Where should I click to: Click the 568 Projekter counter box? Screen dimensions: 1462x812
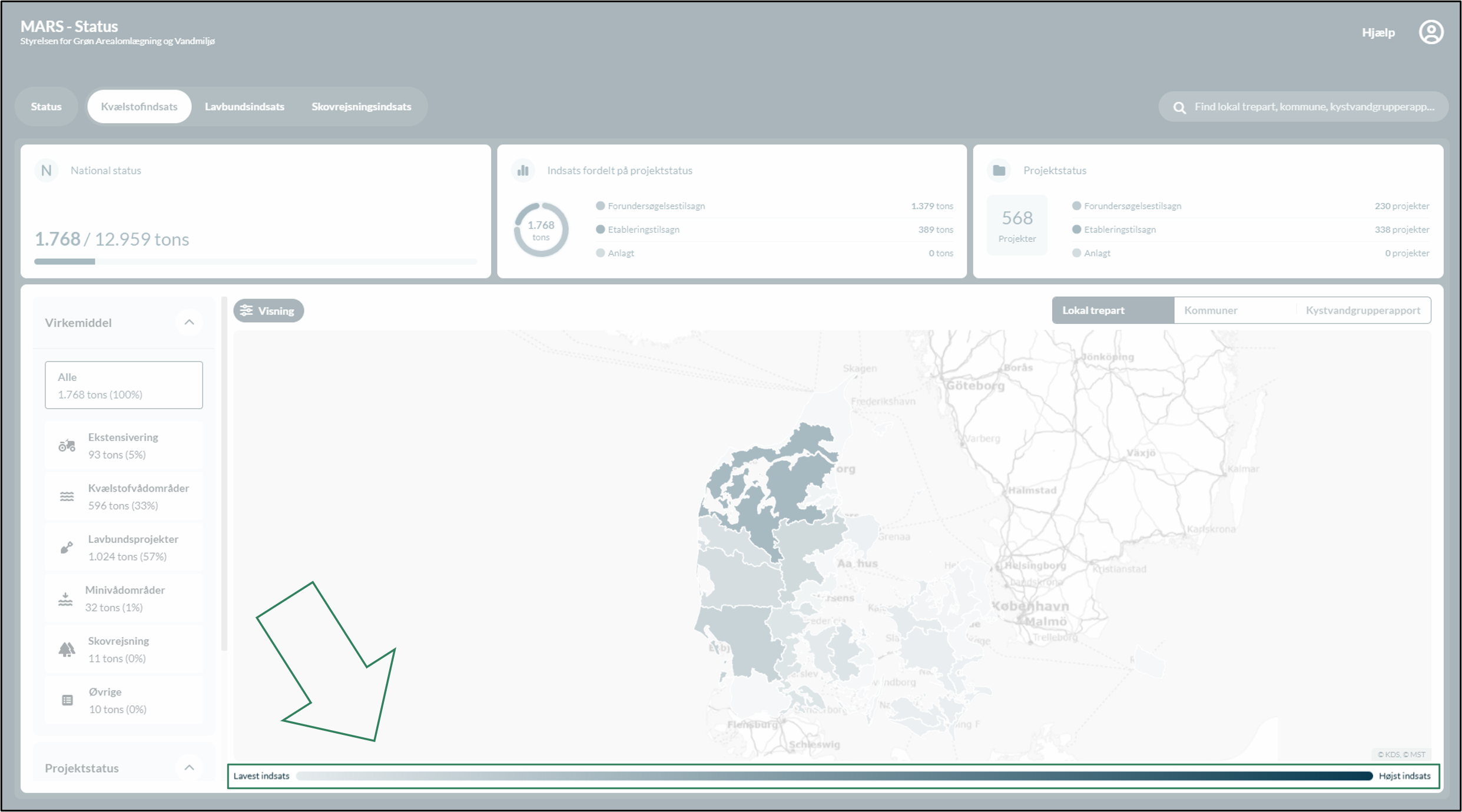tap(1017, 226)
